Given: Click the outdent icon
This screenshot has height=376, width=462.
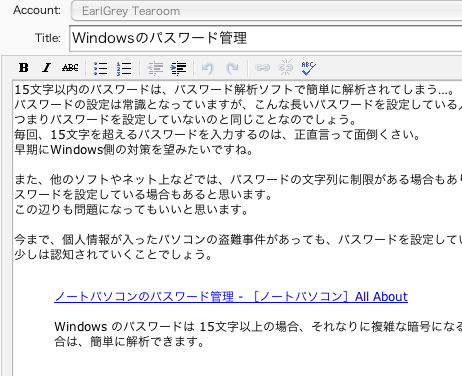Looking at the screenshot, I should [x=155, y=68].
